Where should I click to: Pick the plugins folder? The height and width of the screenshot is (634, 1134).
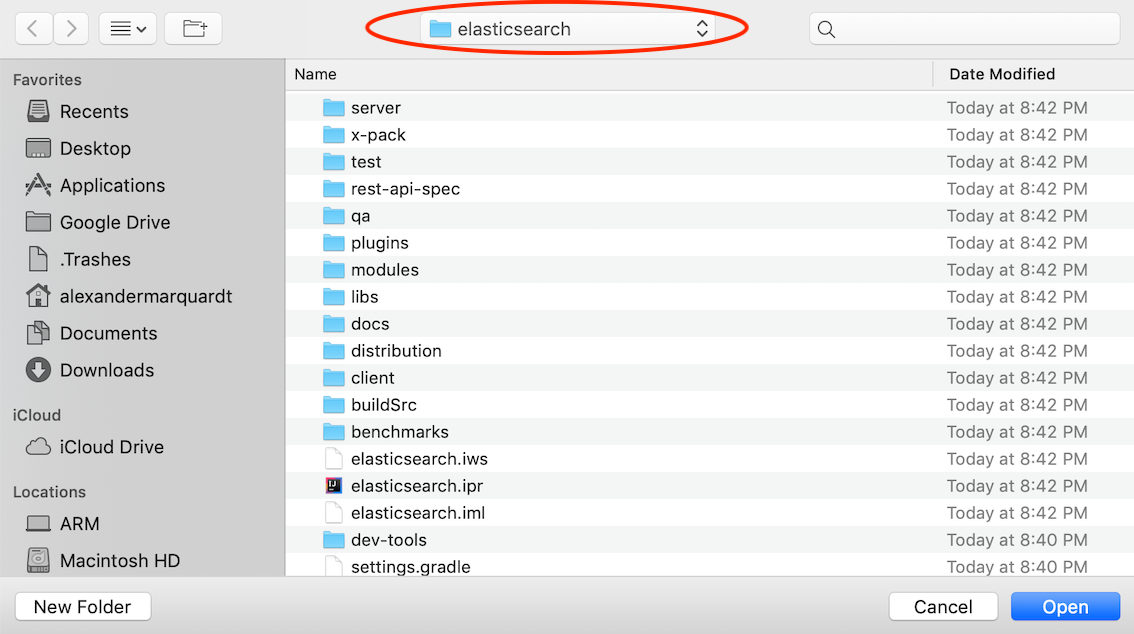pos(709,243)
